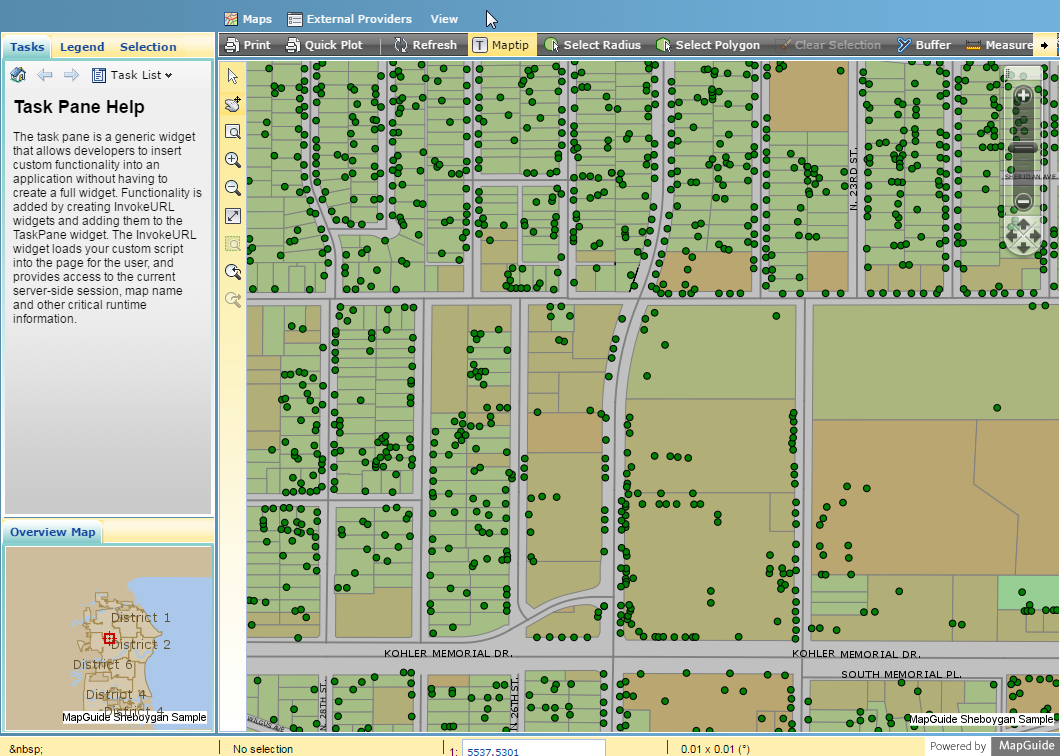Click the navigator zoom in plus button
Image resolution: width=1060 pixels, height=756 pixels.
tap(1023, 95)
